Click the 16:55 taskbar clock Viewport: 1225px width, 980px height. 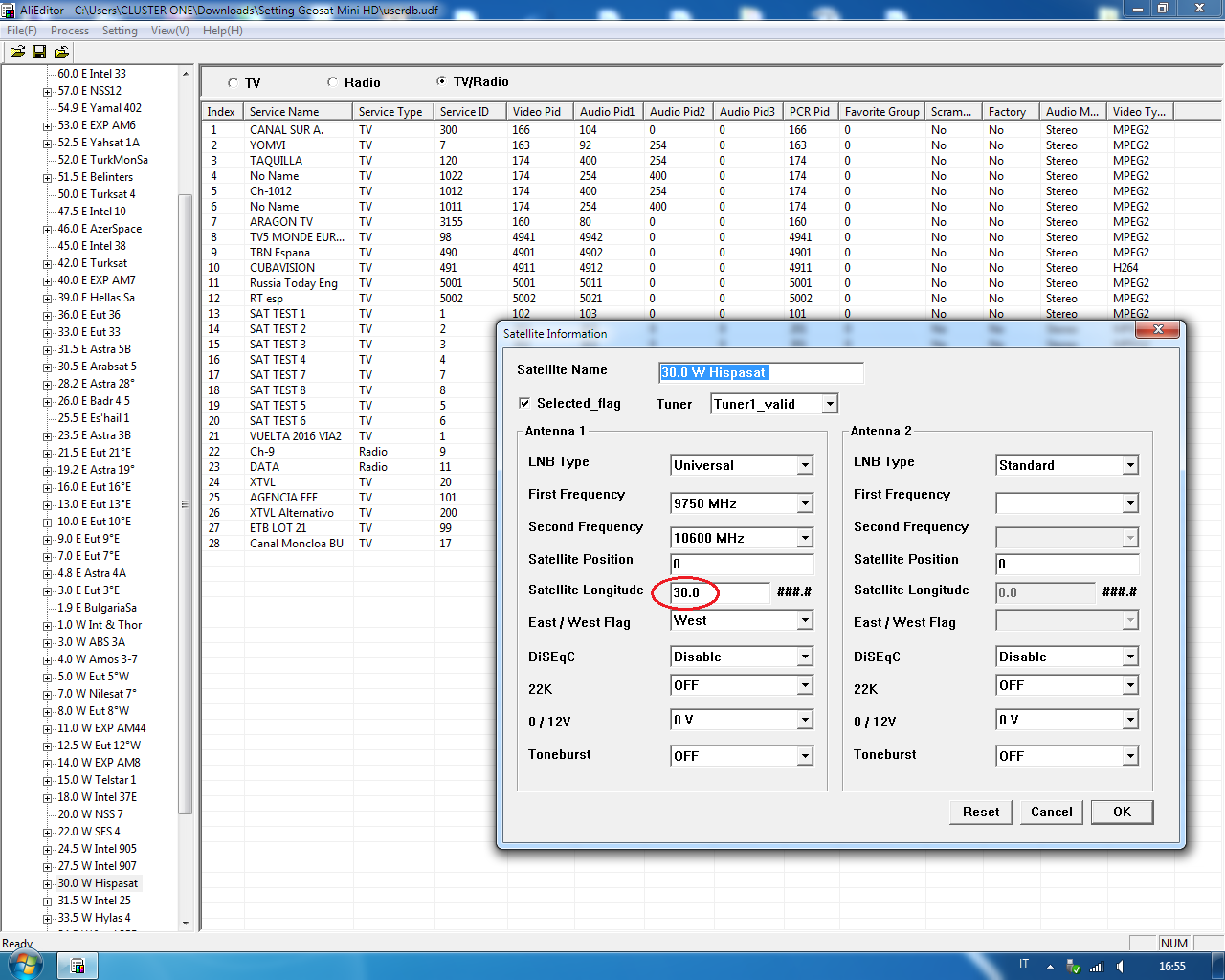click(x=1172, y=967)
